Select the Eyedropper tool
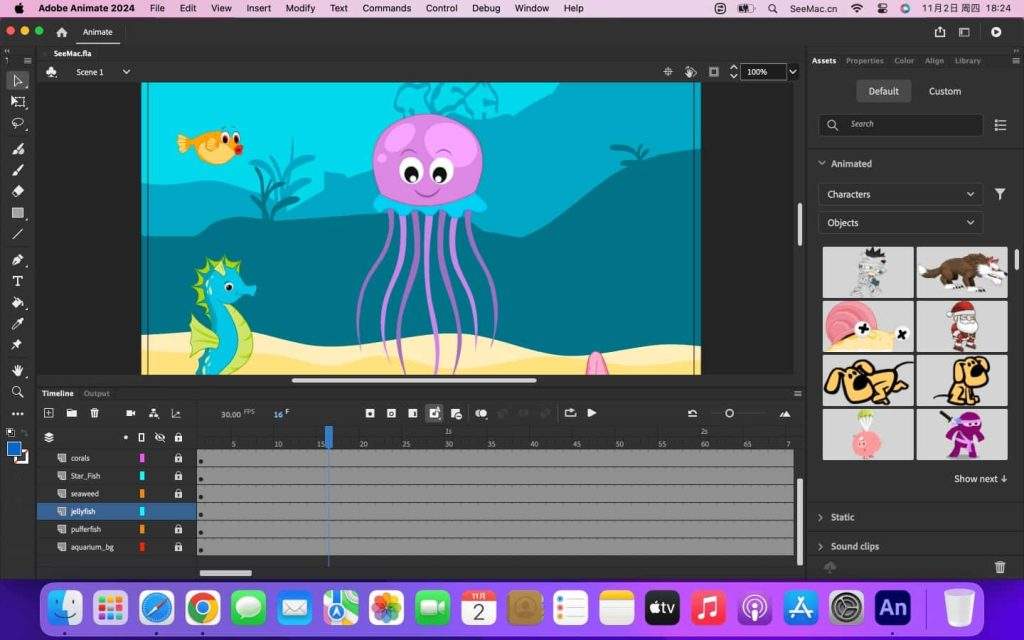 point(17,324)
